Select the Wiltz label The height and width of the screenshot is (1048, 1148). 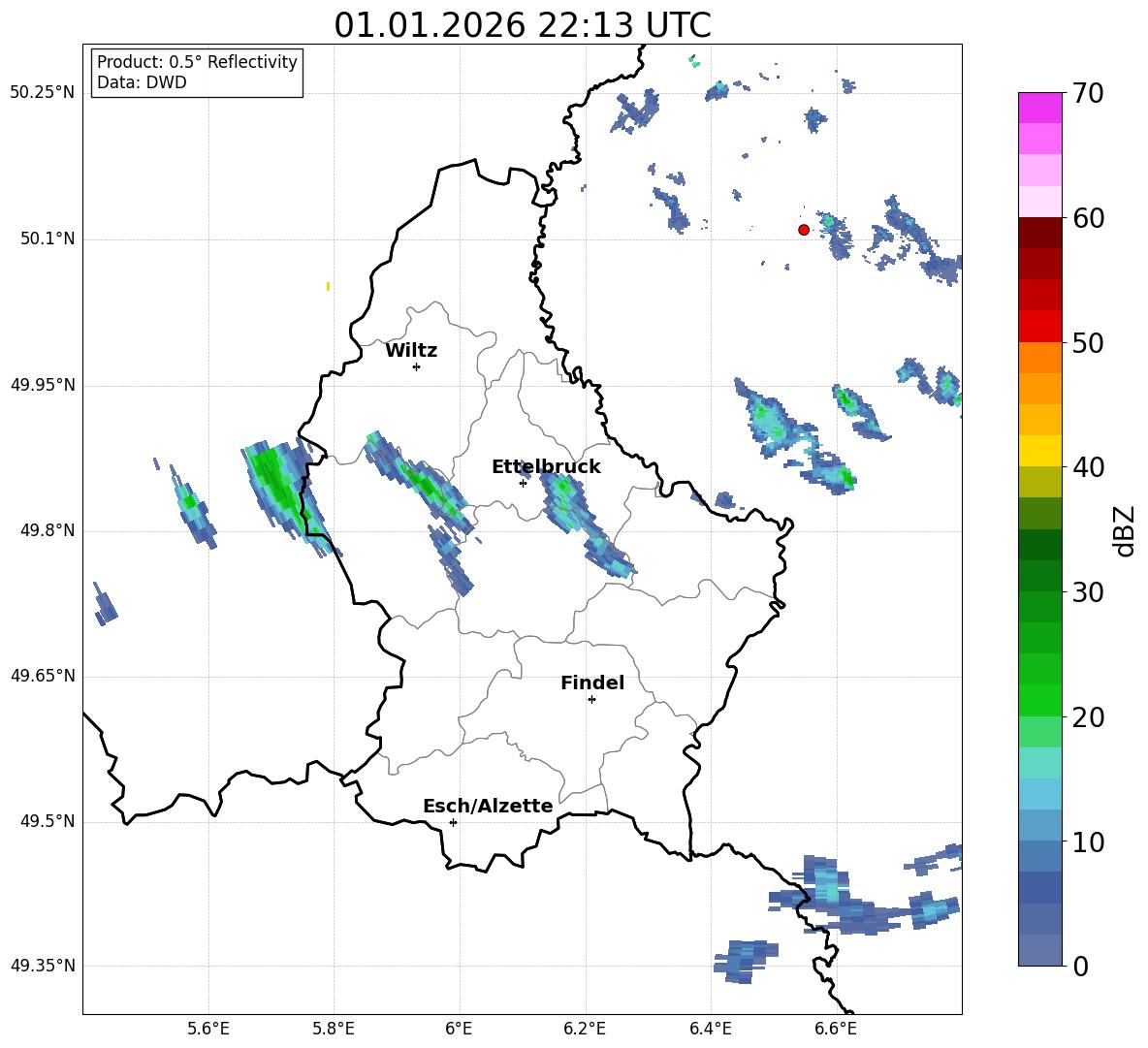point(411,351)
